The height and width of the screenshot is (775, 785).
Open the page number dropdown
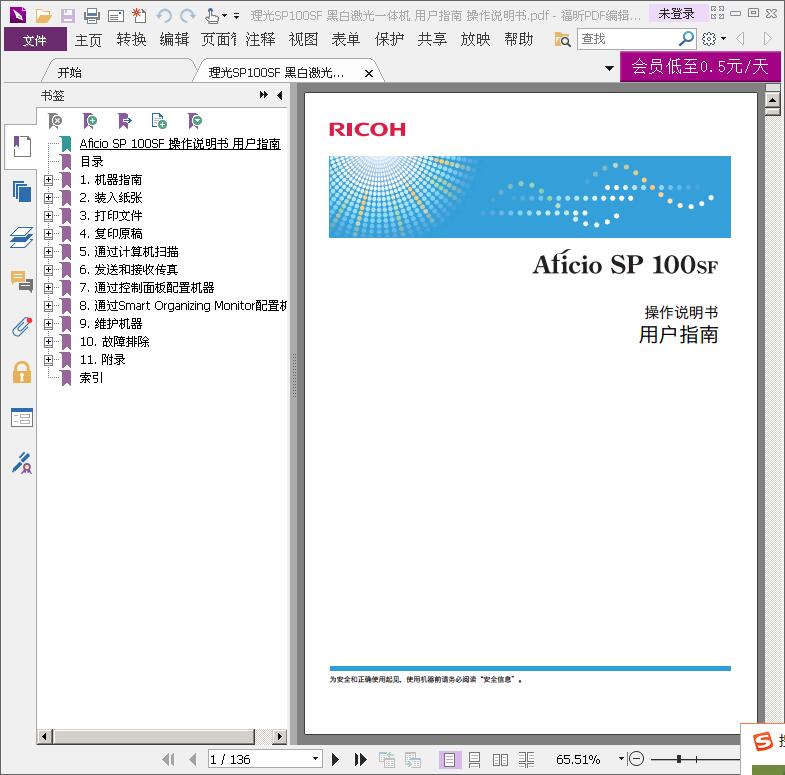pos(315,759)
